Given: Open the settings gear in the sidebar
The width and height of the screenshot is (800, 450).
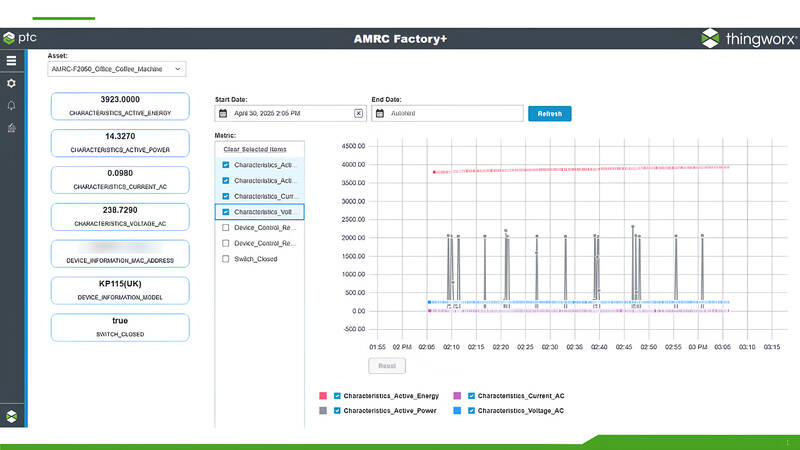Looking at the screenshot, I should pos(11,83).
